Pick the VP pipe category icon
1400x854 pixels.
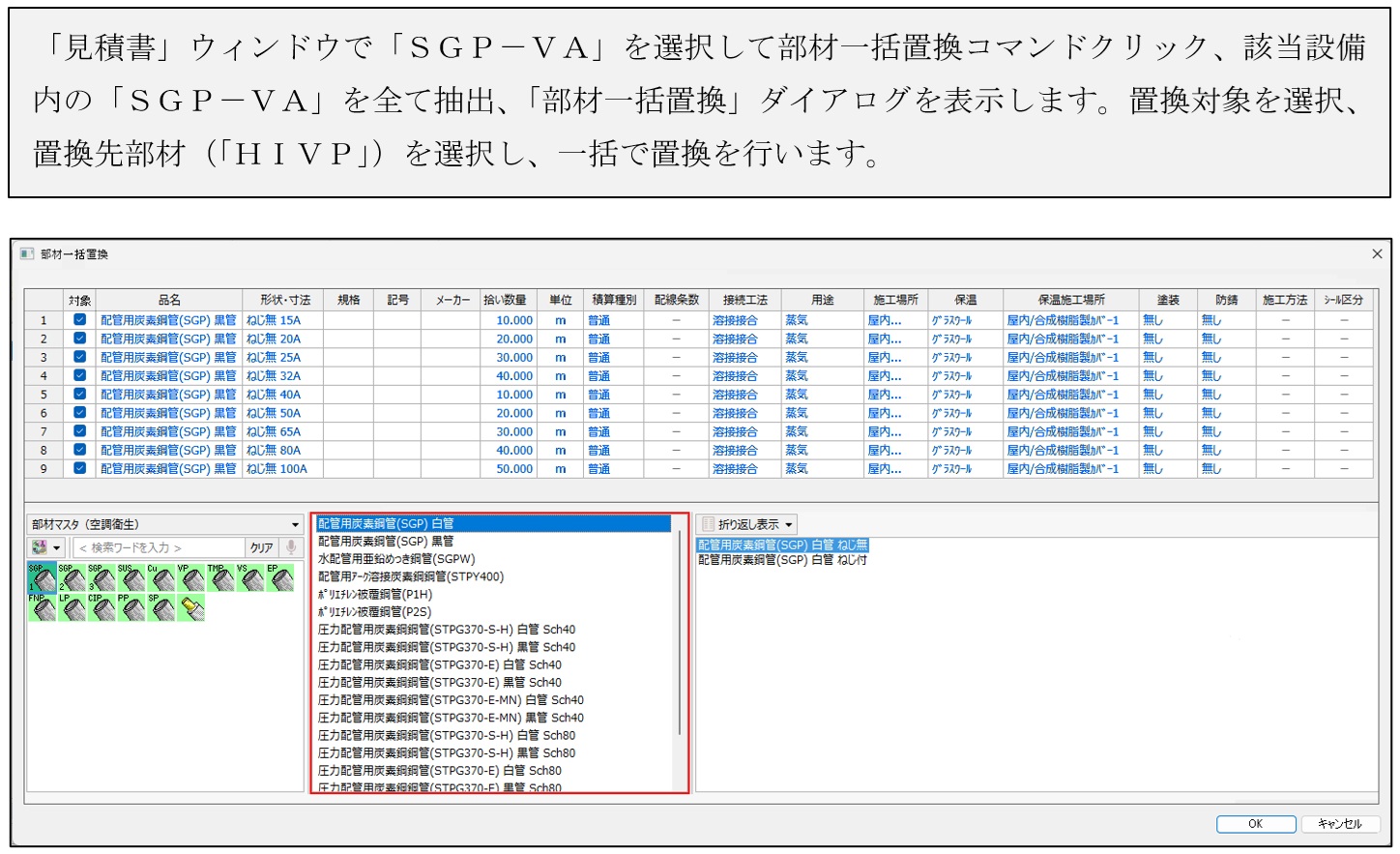point(191,578)
